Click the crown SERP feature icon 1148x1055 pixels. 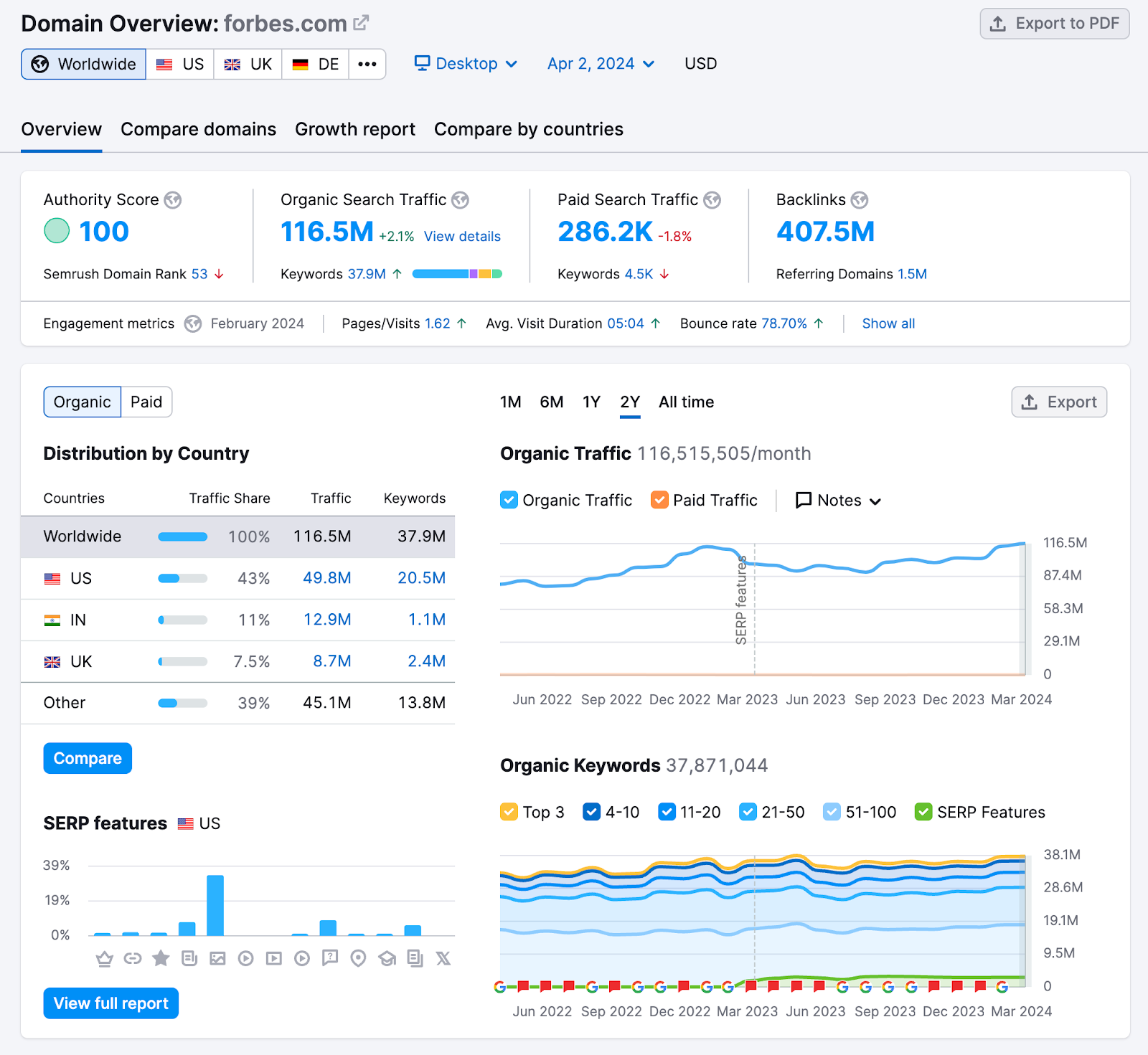105,958
